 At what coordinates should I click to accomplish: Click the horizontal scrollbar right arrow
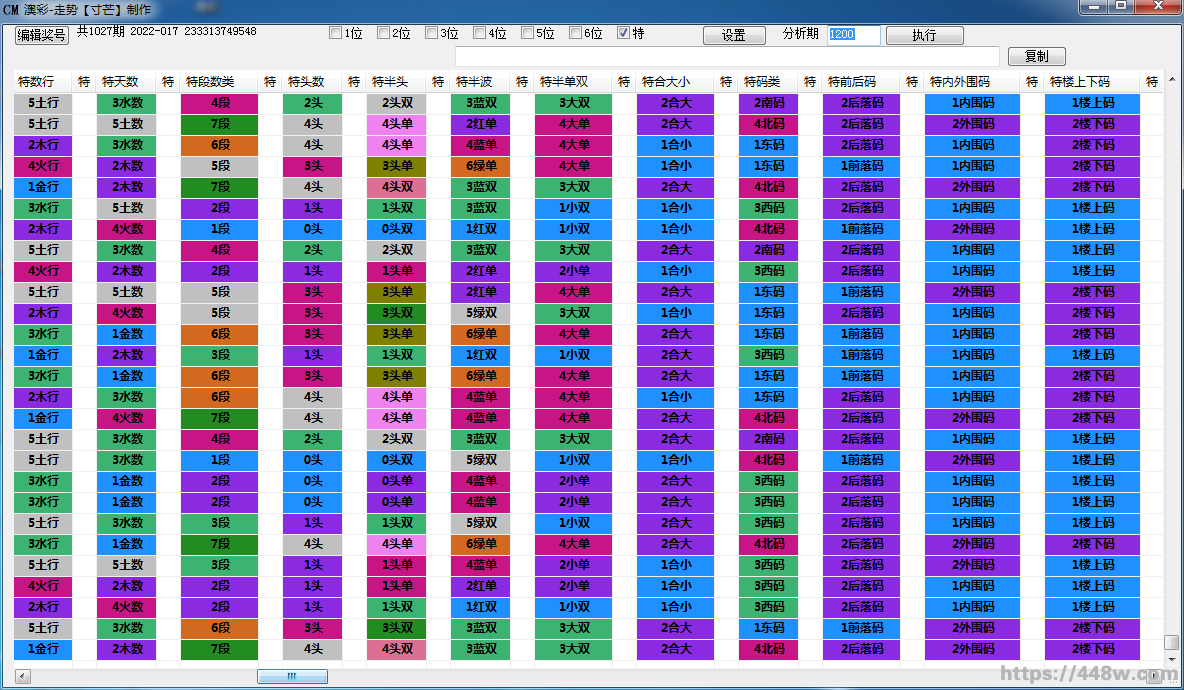[1157, 676]
